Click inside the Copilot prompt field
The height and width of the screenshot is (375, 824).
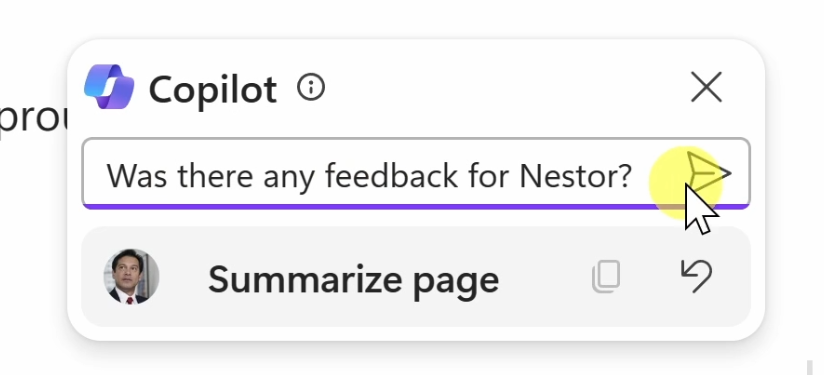(415, 173)
